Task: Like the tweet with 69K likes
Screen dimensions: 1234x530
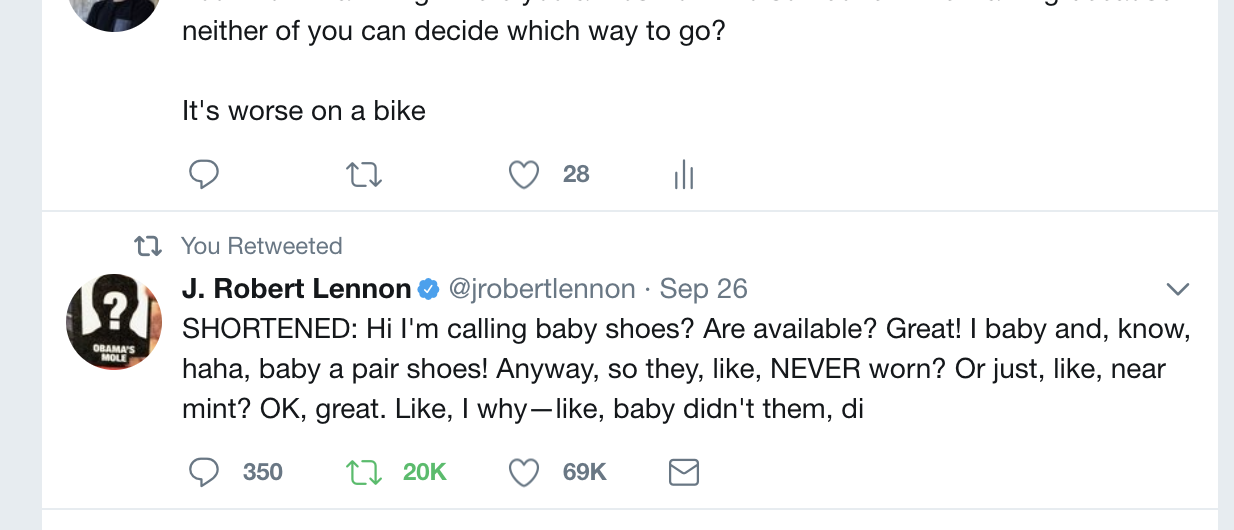Action: (x=524, y=472)
